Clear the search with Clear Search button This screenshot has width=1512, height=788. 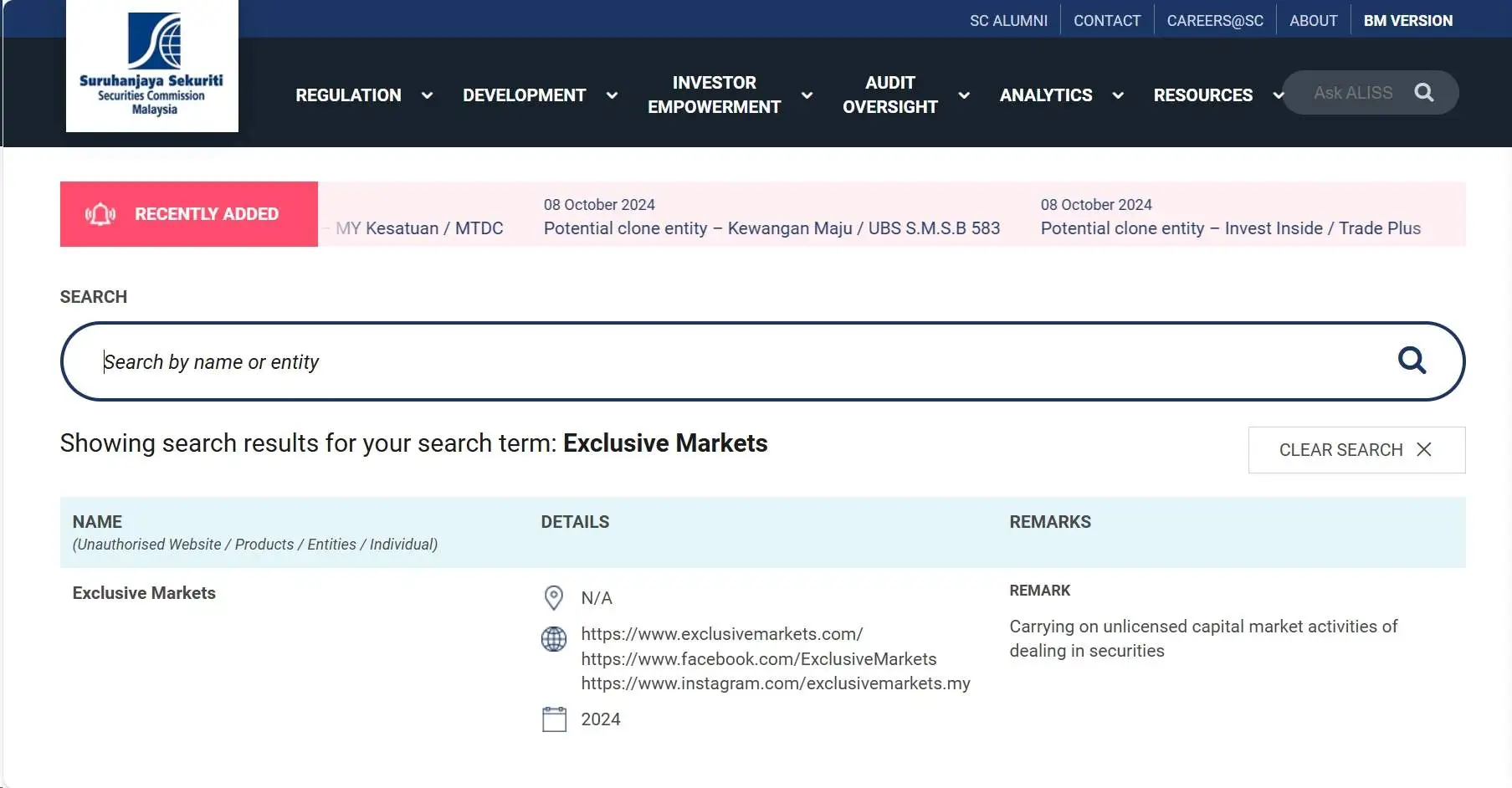coord(1356,450)
